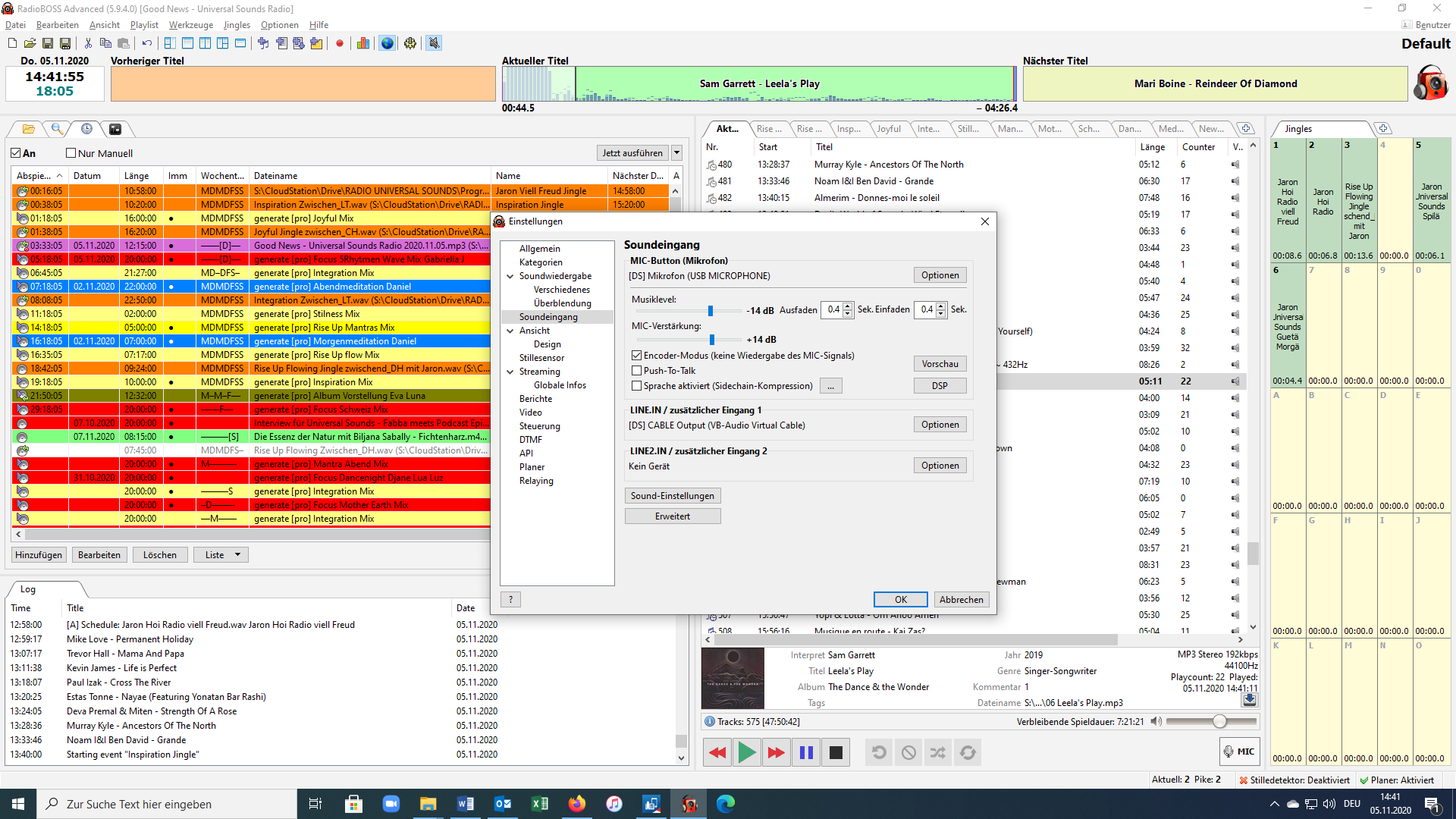The image size is (1456, 819).
Task: Click the scissors cut icon in toolbar
Action: point(88,43)
